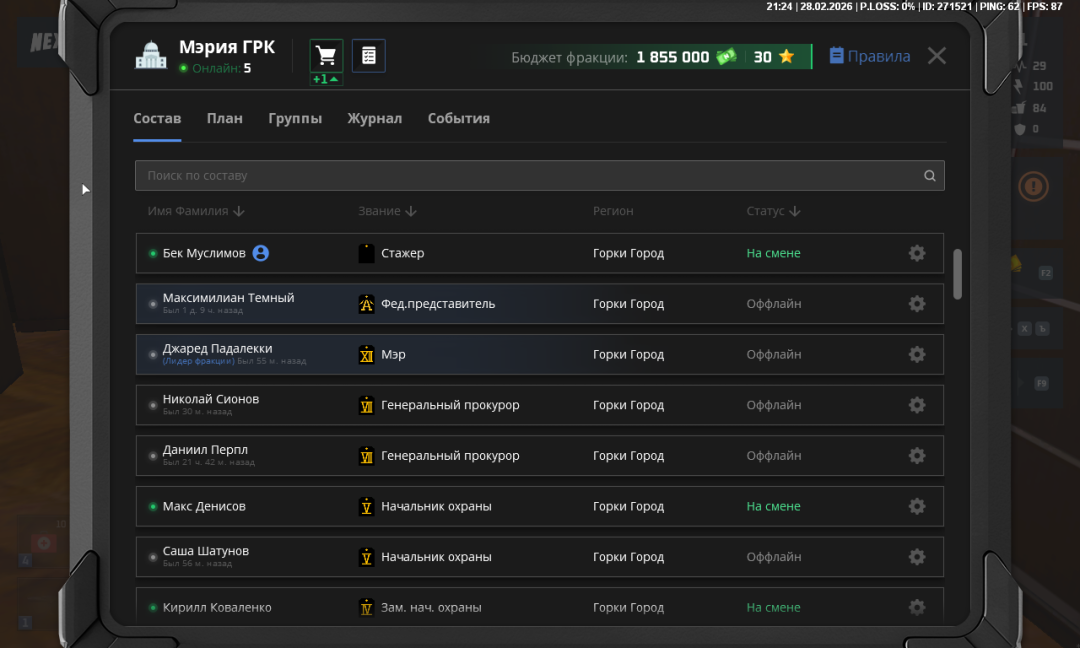
Task: Open the Правила link
Action: (x=869, y=56)
